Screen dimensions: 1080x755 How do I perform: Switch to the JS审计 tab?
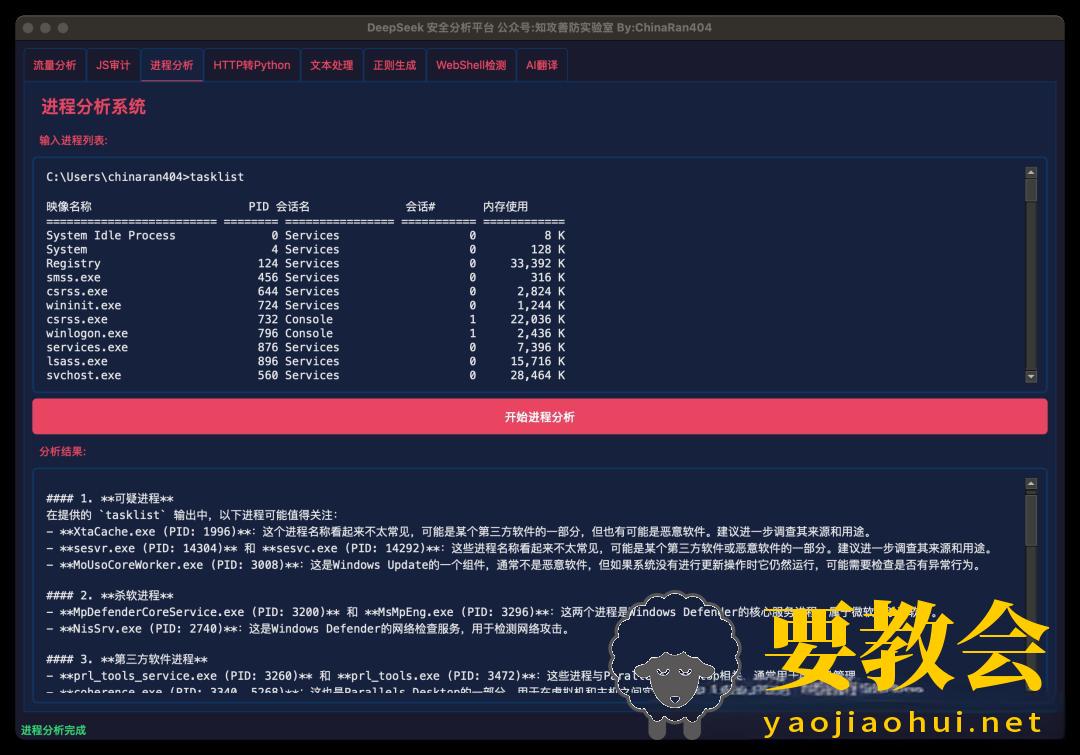[113, 65]
